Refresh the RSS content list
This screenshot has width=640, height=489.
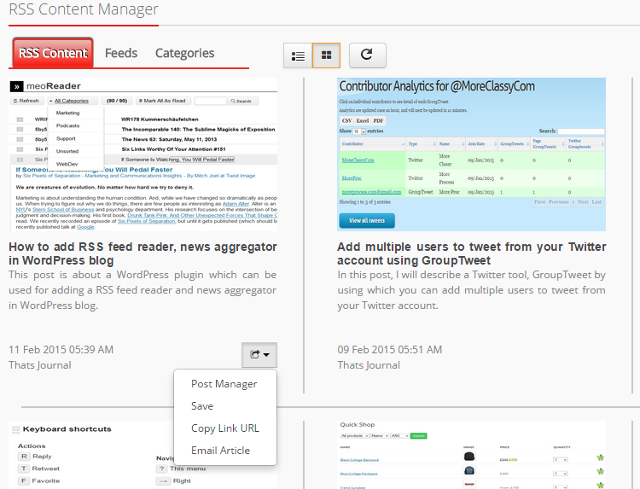367,55
